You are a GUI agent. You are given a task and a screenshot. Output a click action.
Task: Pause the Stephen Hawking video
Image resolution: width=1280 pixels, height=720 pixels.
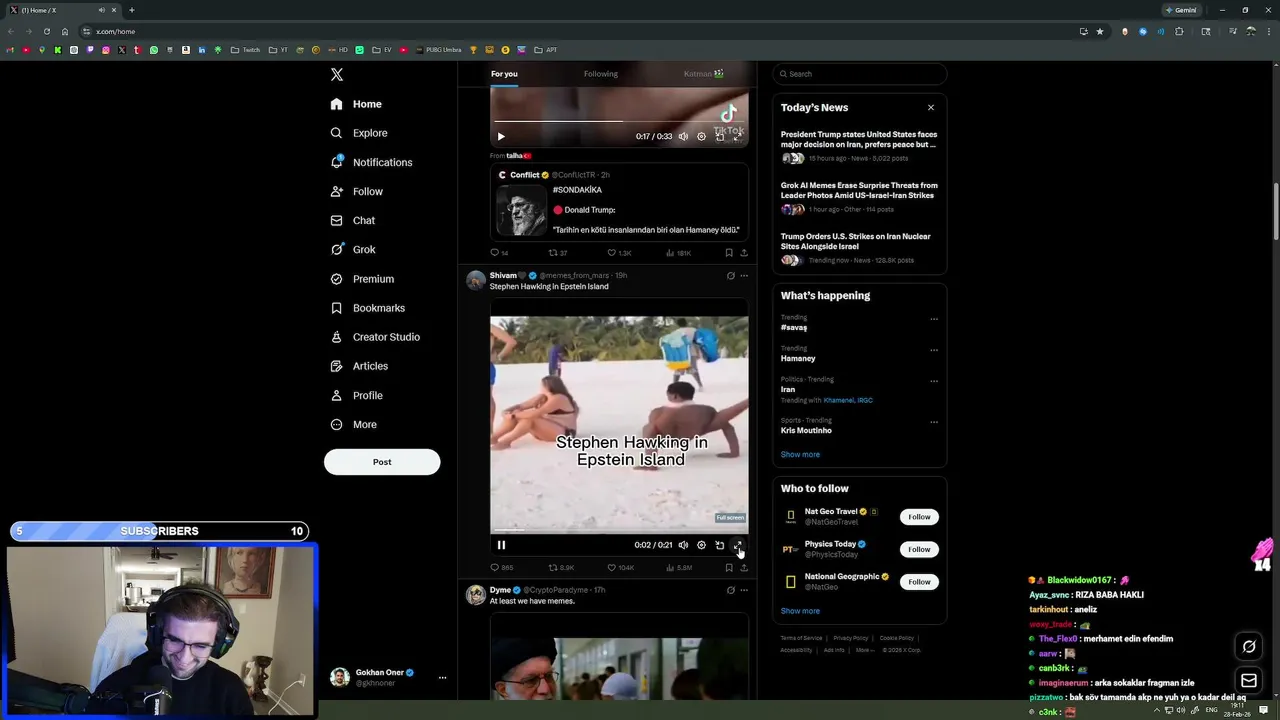pyautogui.click(x=501, y=545)
